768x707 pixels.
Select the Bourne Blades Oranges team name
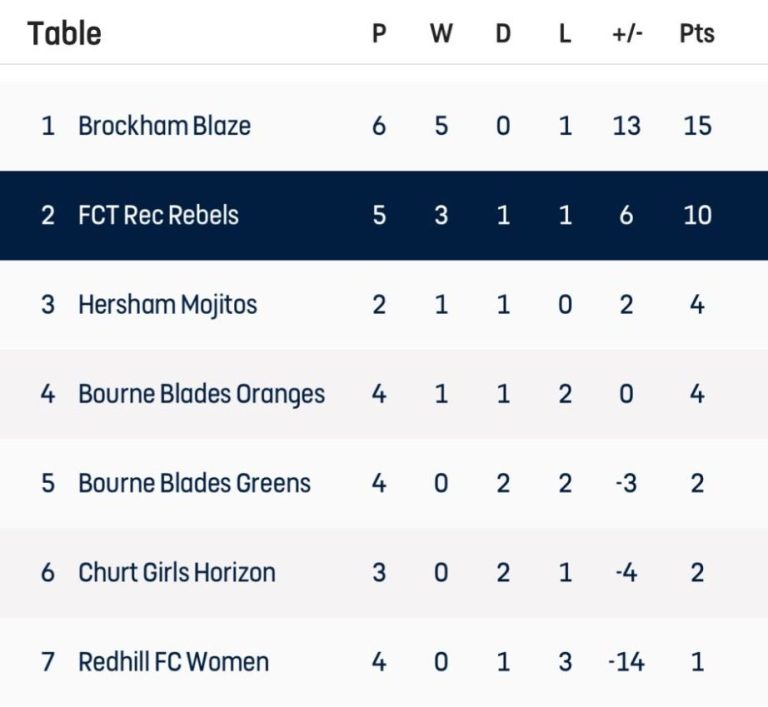click(x=201, y=394)
